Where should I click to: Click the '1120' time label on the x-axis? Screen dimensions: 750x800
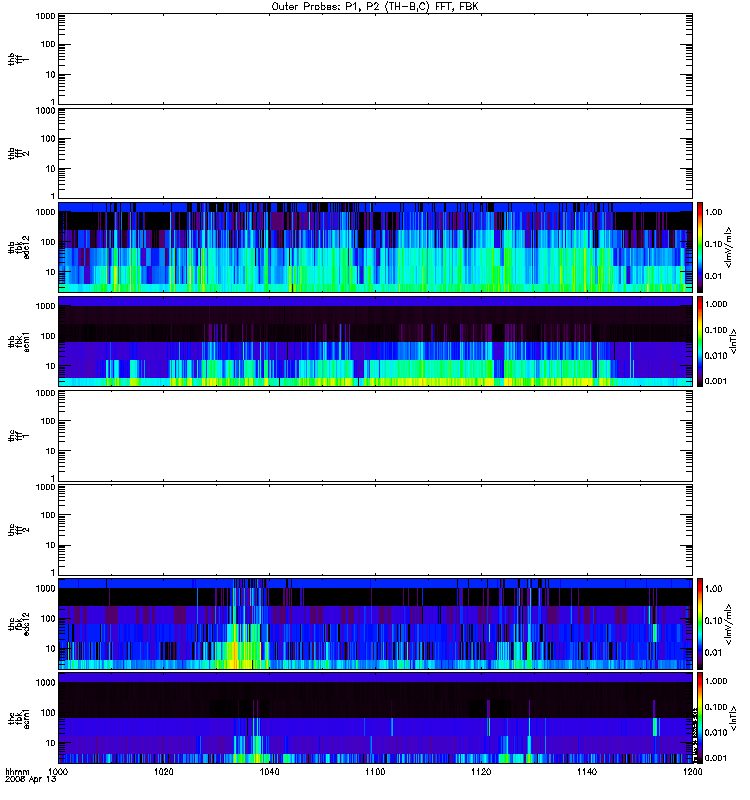pyautogui.click(x=481, y=771)
